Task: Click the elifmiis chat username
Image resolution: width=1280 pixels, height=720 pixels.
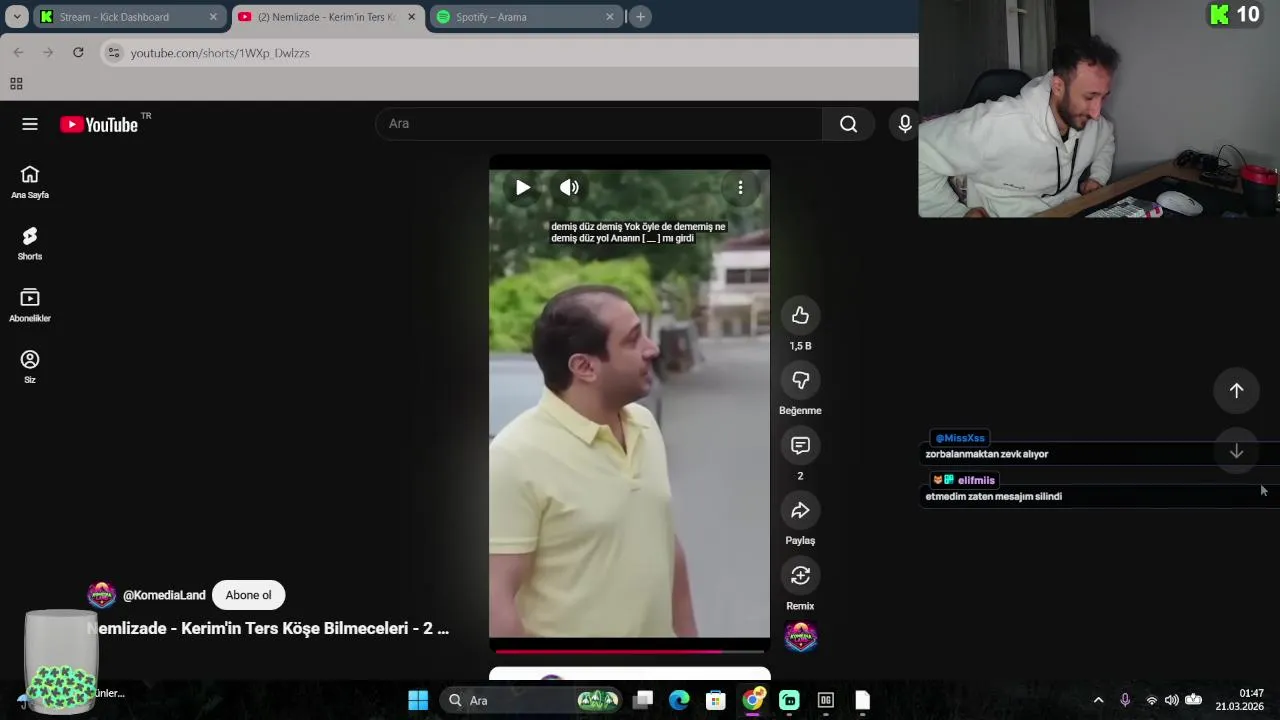Action: [x=976, y=480]
